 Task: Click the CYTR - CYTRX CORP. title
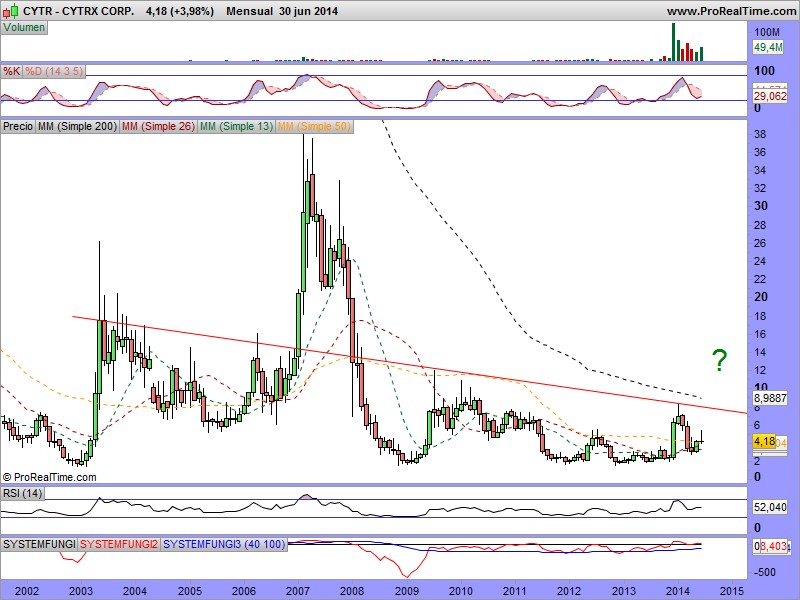pos(79,11)
